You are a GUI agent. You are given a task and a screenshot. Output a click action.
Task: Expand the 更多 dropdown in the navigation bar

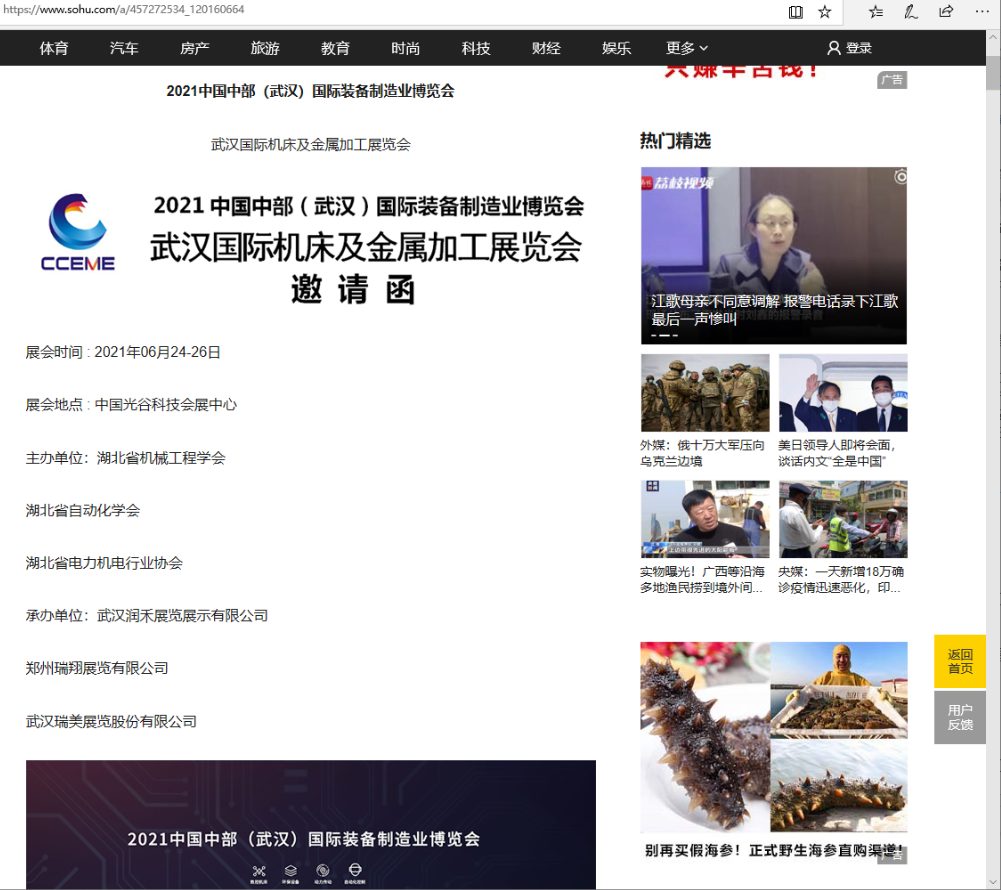click(x=687, y=48)
